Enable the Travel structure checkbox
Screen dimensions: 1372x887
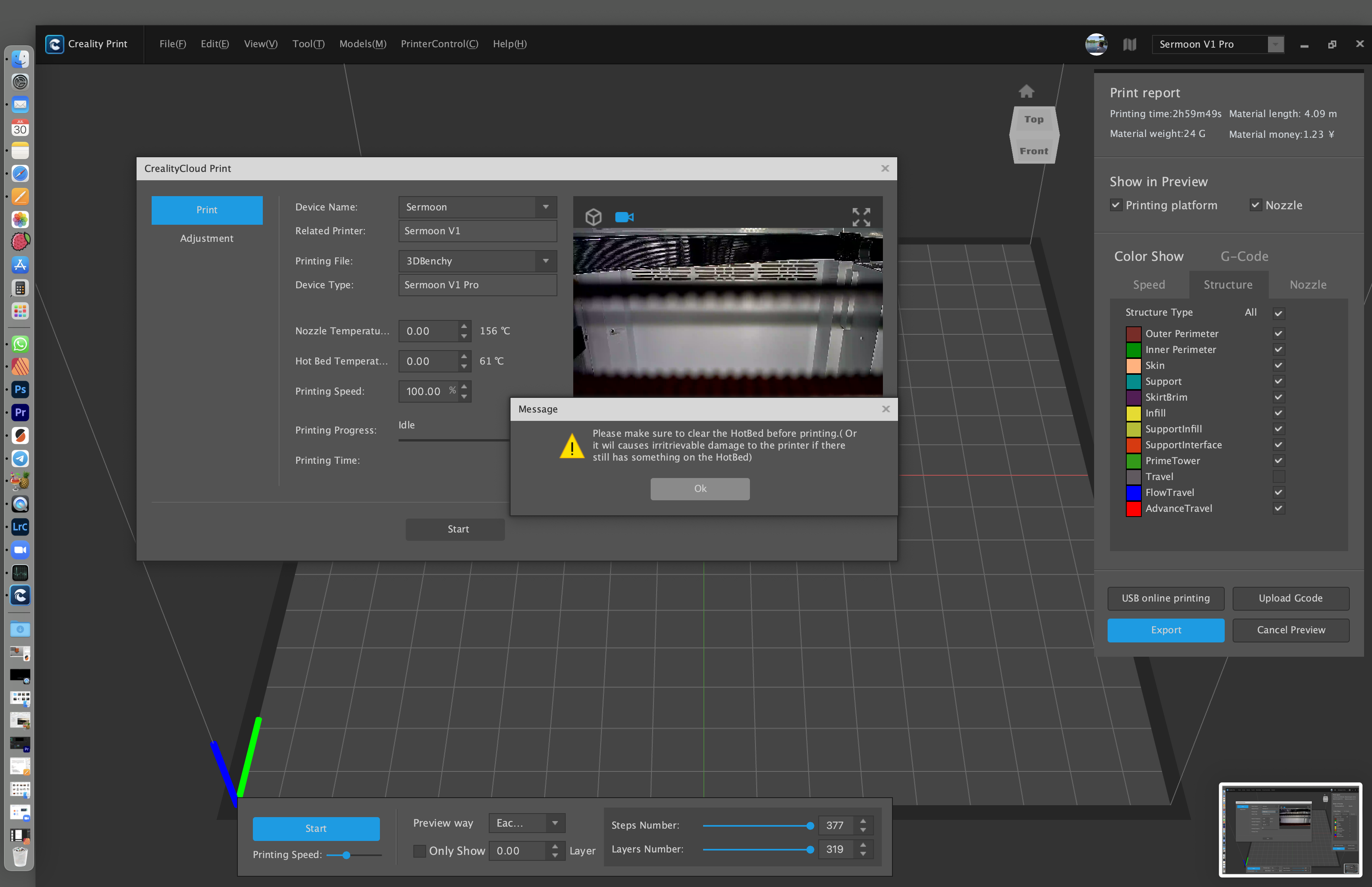[1278, 476]
